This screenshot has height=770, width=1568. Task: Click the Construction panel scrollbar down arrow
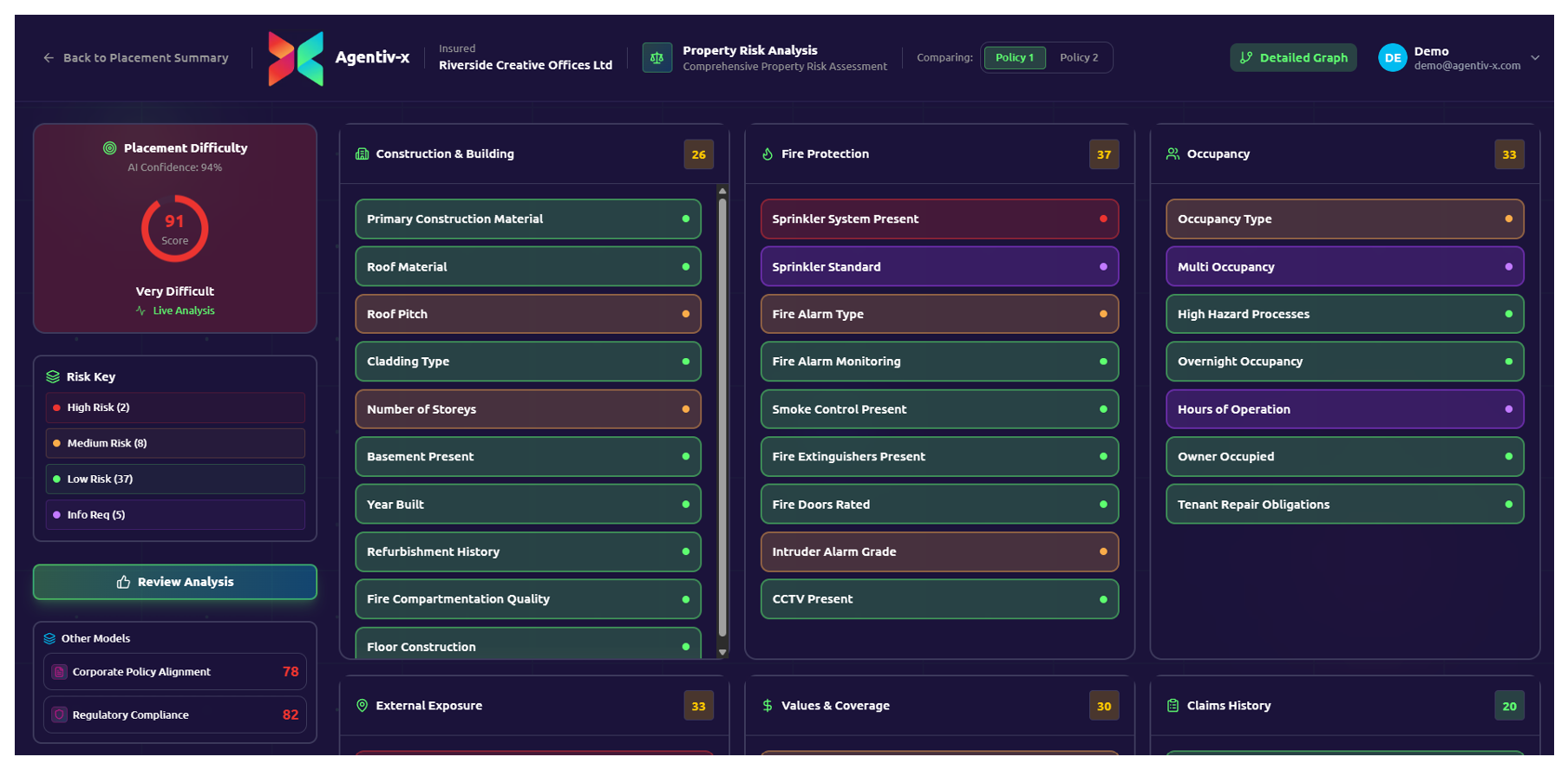click(x=722, y=652)
